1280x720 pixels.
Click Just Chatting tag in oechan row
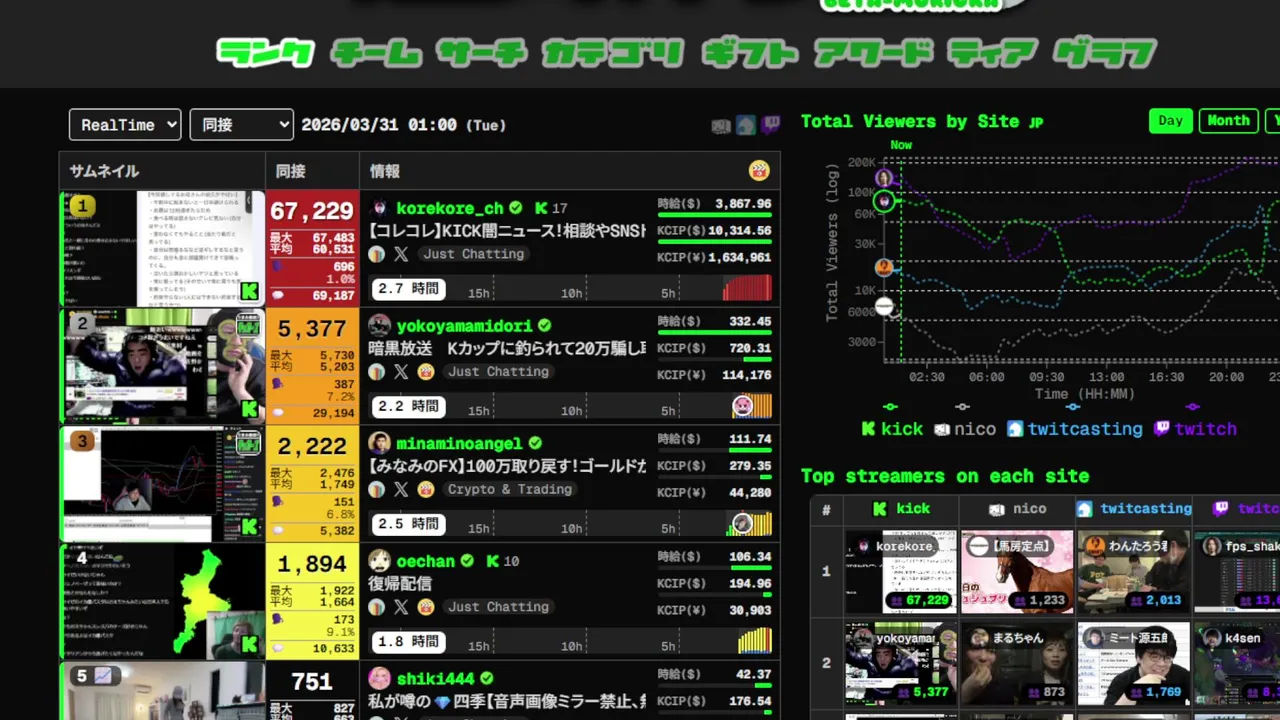coord(498,607)
